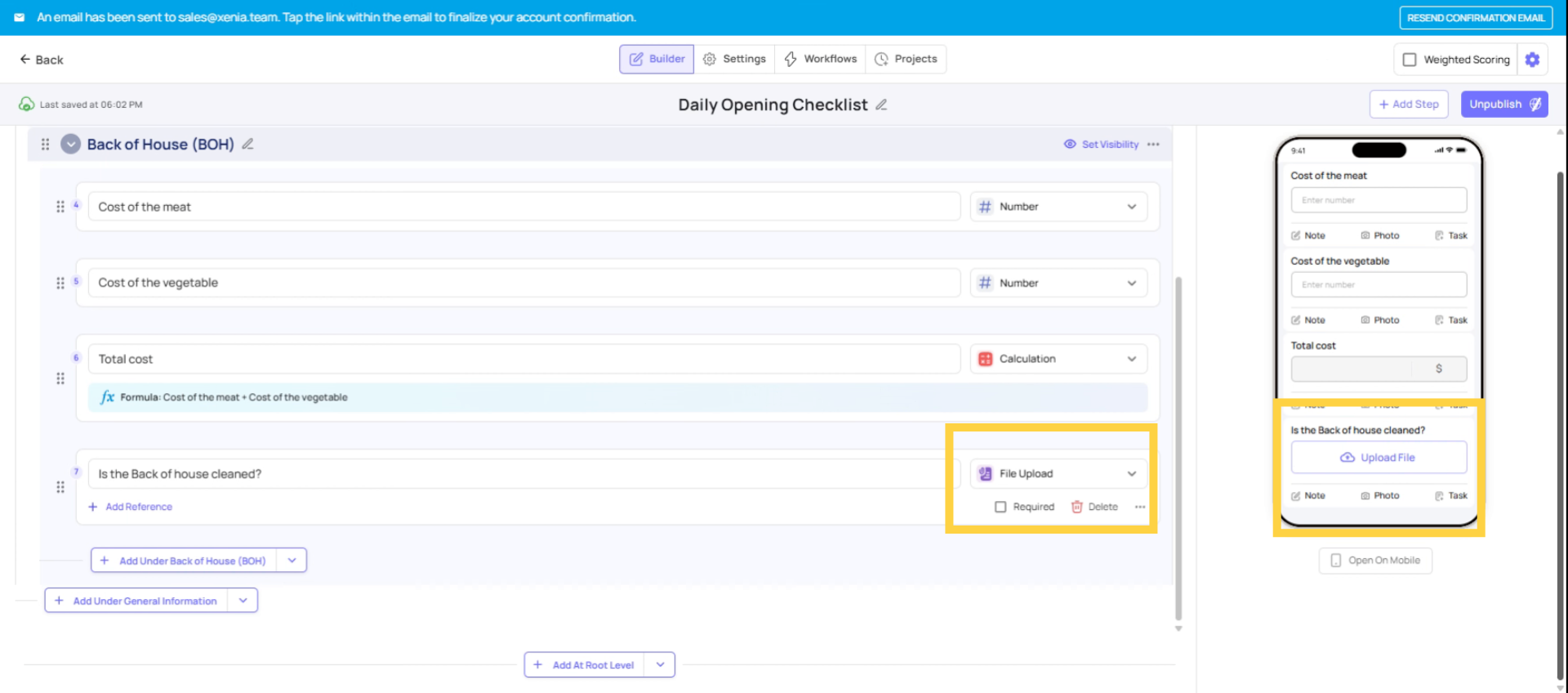Click the Total cost question text field

click(523, 359)
